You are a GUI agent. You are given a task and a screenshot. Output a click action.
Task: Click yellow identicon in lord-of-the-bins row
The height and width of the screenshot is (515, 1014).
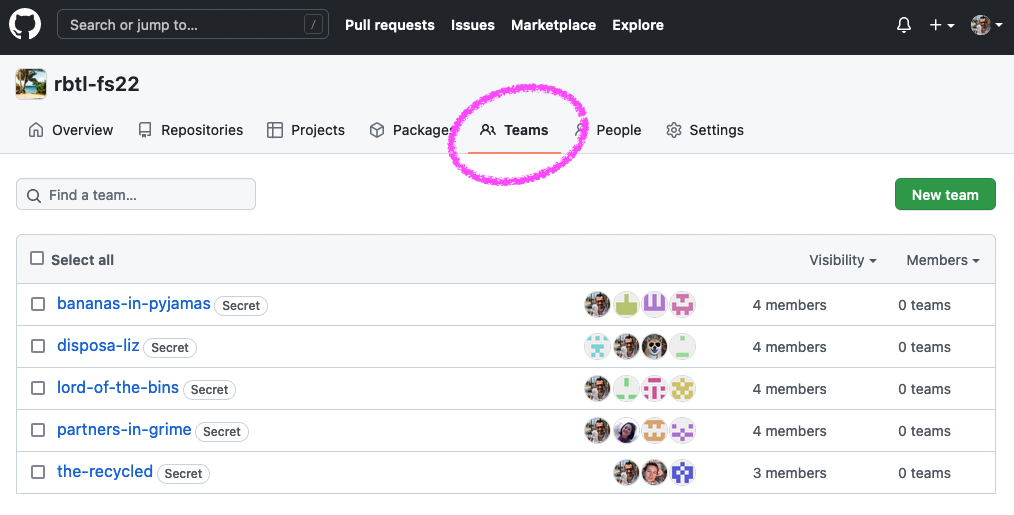682,389
